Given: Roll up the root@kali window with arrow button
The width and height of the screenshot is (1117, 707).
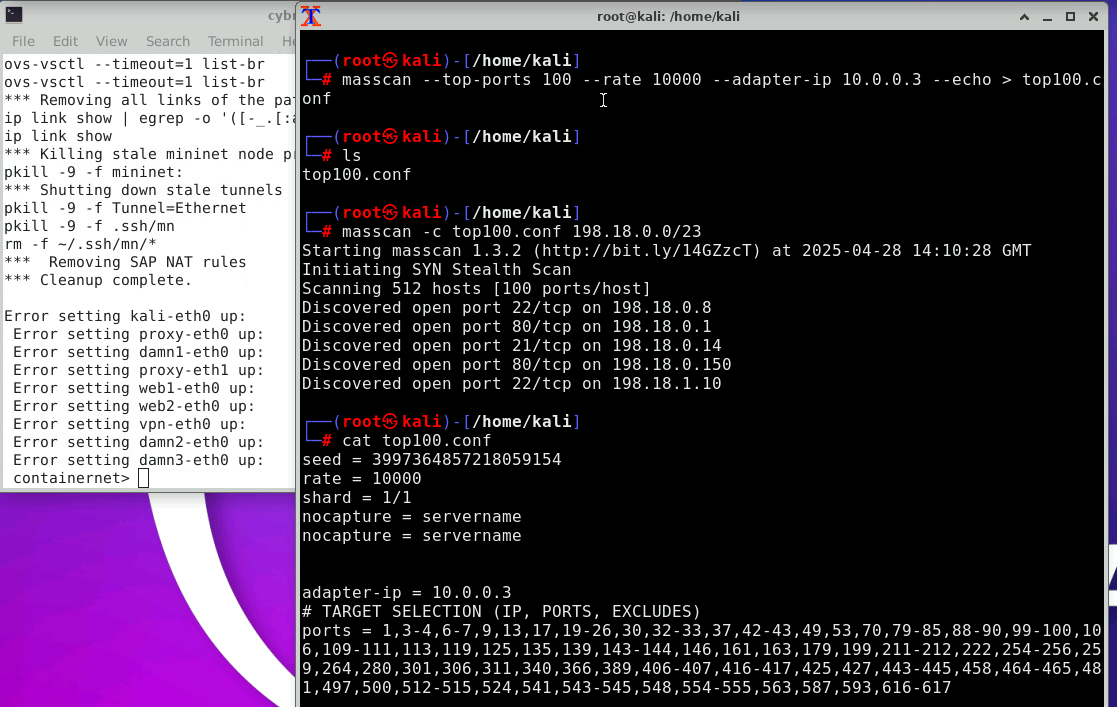Looking at the screenshot, I should tap(1025, 17).
